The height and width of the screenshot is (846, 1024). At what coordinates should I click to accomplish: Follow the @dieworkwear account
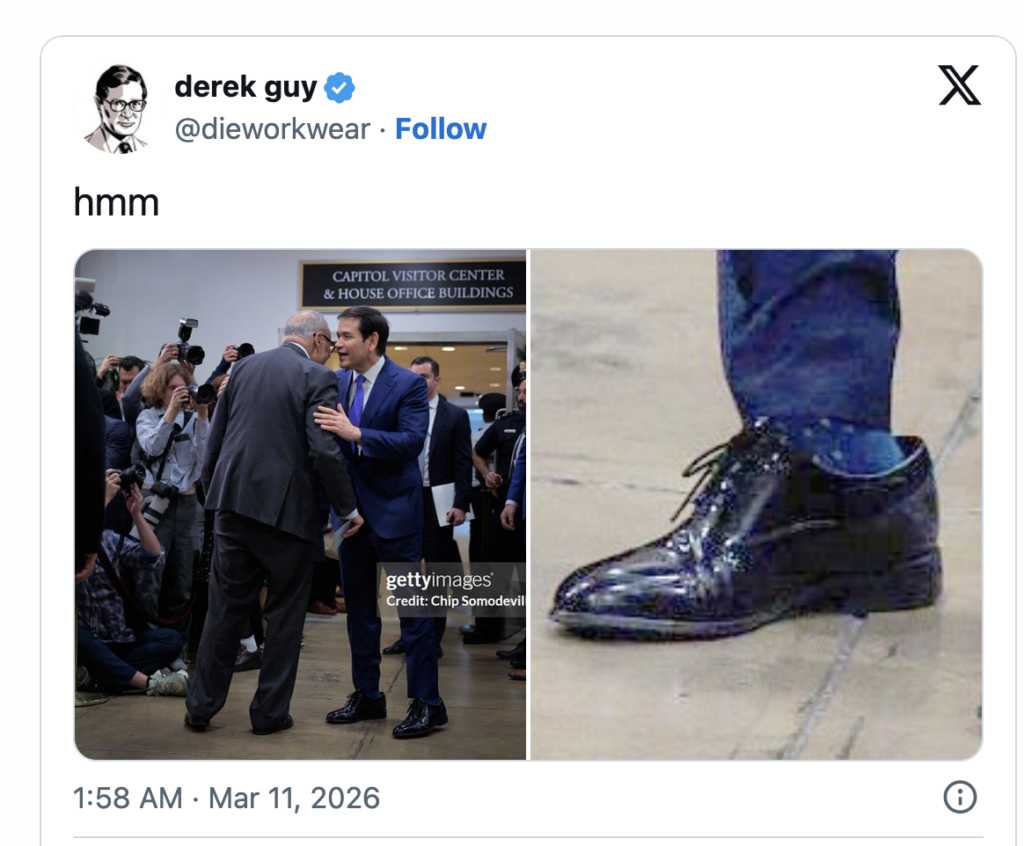440,129
